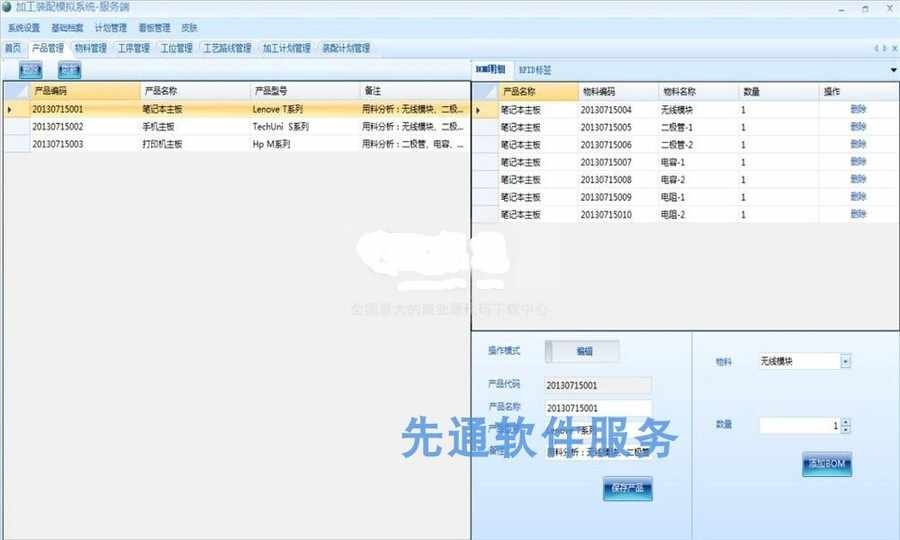The height and width of the screenshot is (540, 900).
Task: Open the 工序管理 tab
Action: 134,48
